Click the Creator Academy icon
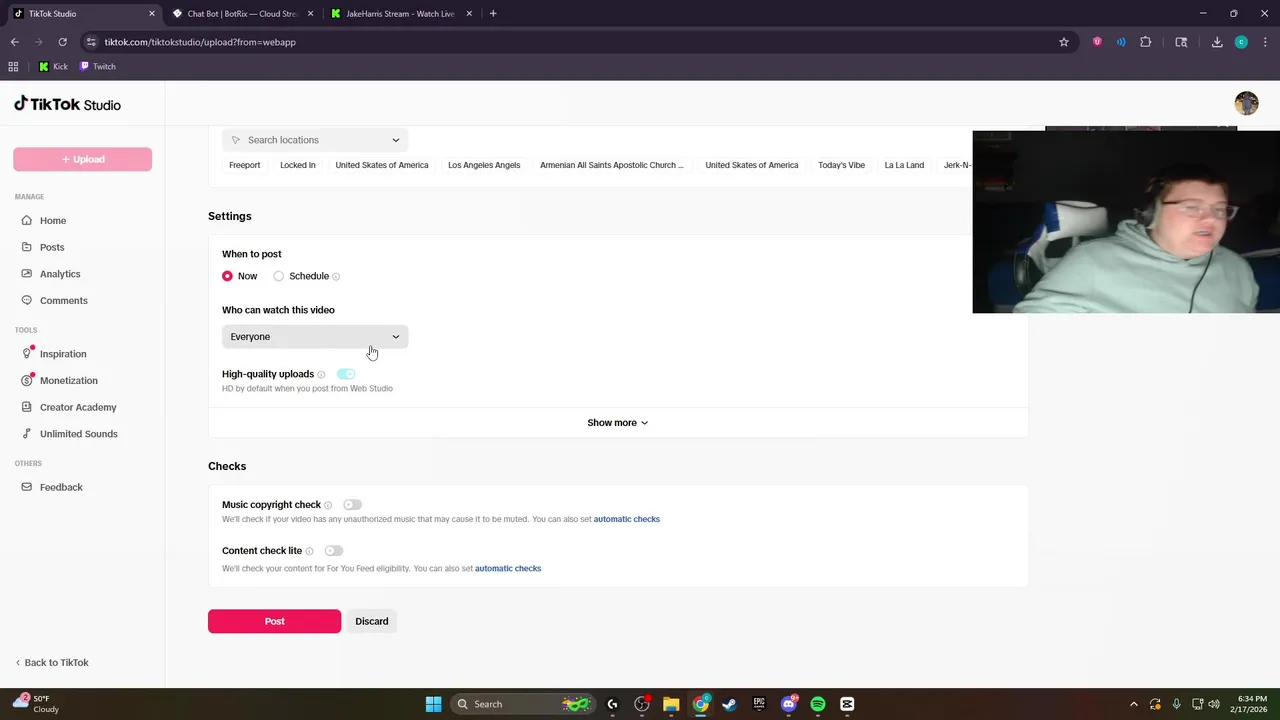This screenshot has width=1280, height=720. (26, 407)
